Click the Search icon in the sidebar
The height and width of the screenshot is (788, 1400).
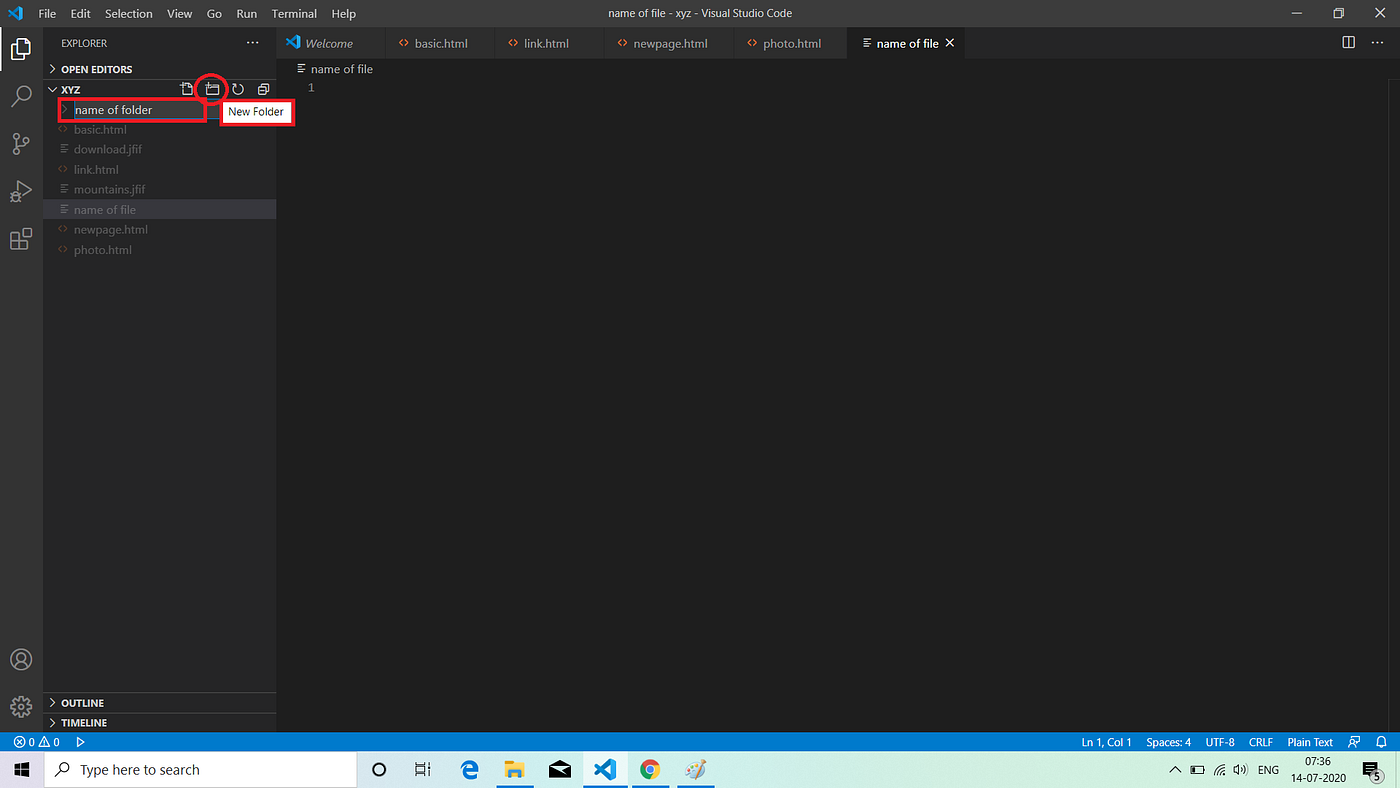21,96
